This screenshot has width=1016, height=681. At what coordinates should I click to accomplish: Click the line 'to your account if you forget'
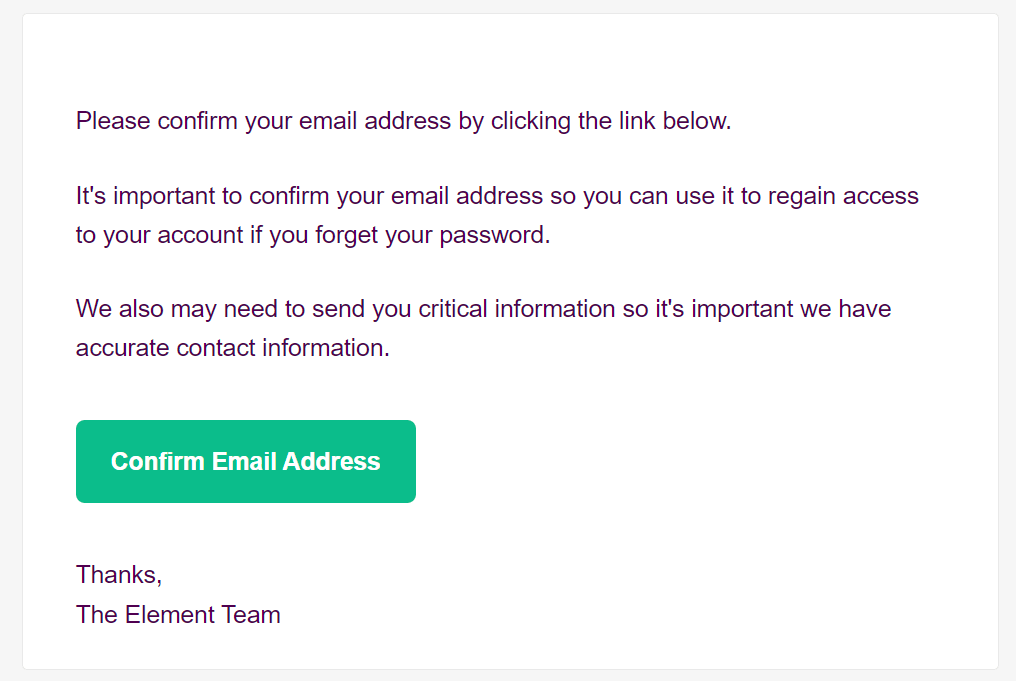point(313,235)
